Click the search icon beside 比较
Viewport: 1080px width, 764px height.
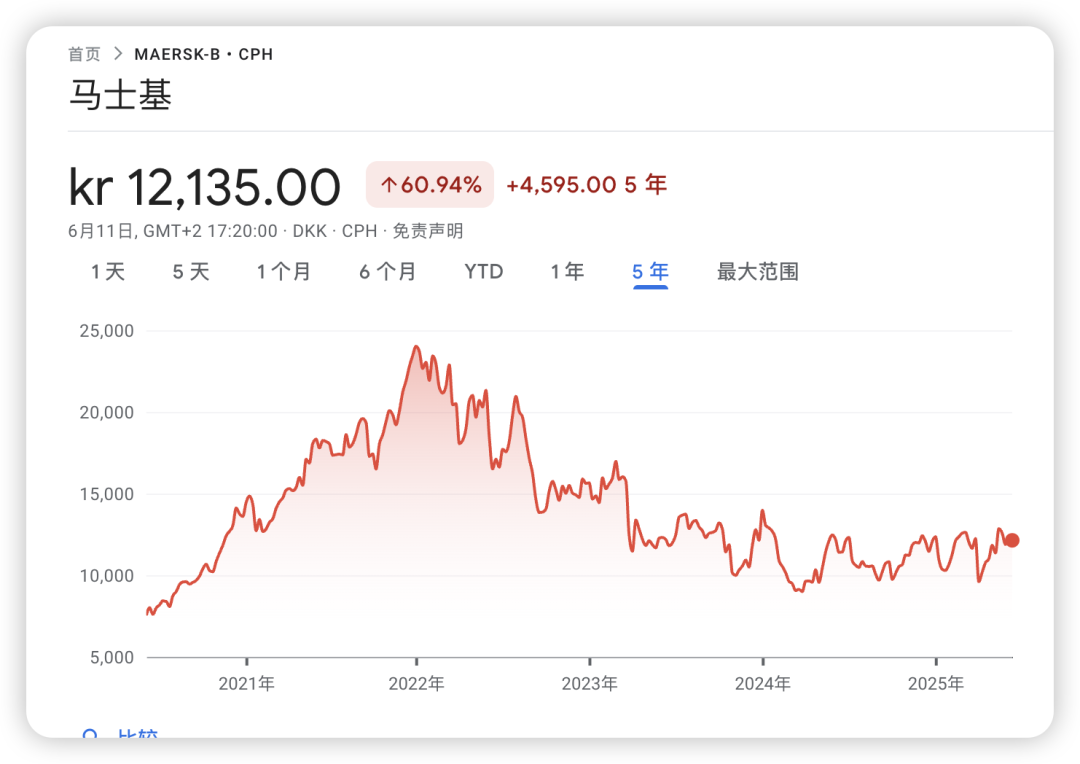coord(91,735)
